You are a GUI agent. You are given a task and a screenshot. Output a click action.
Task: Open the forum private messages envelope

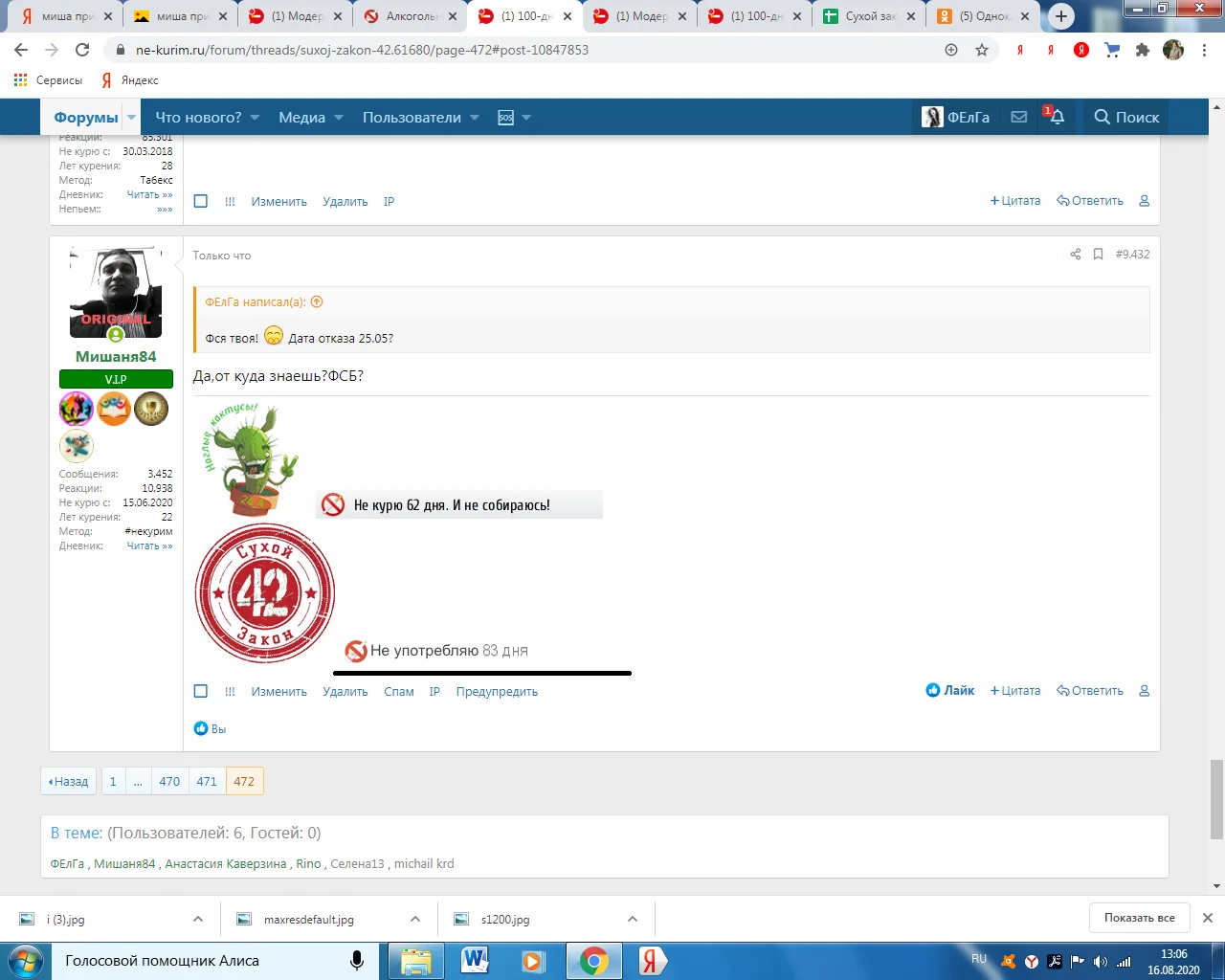[1019, 117]
